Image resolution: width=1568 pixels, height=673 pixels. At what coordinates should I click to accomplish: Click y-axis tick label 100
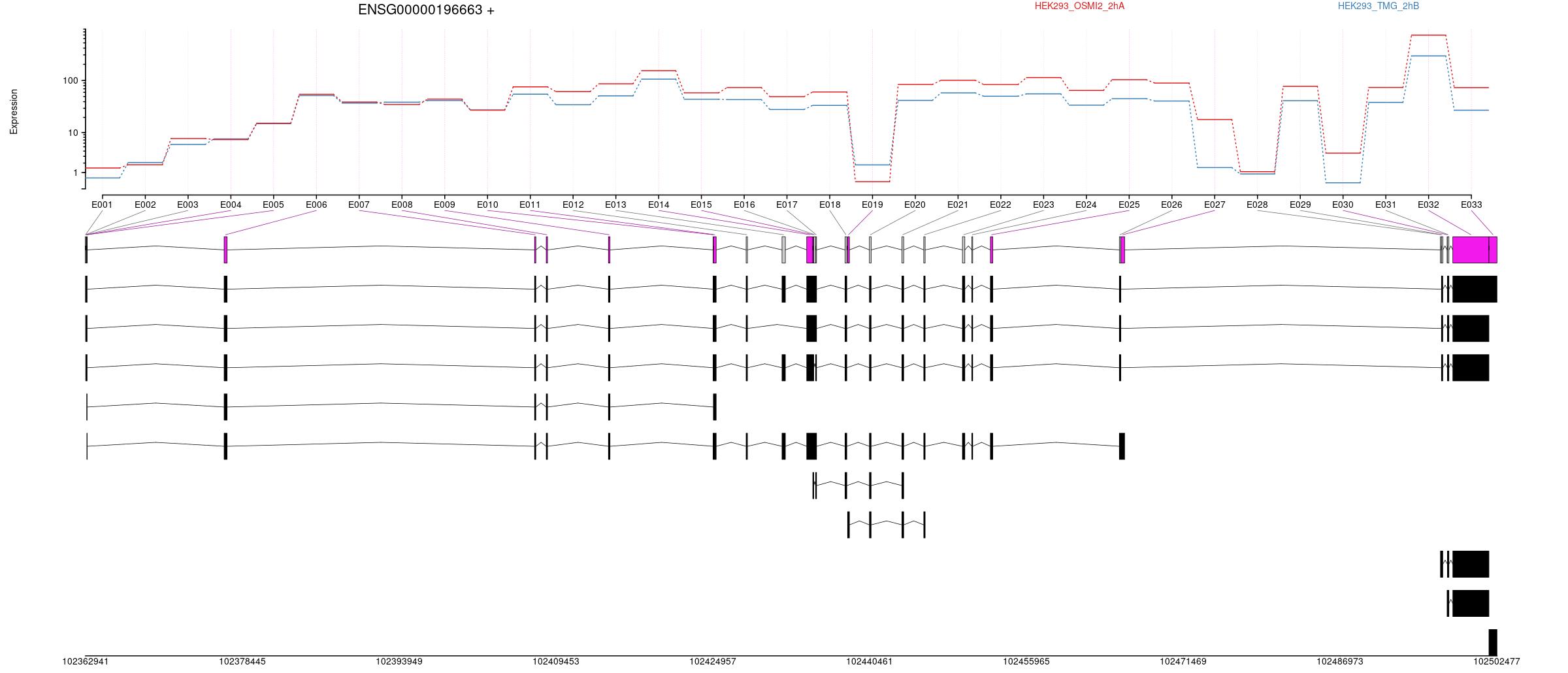pos(70,81)
